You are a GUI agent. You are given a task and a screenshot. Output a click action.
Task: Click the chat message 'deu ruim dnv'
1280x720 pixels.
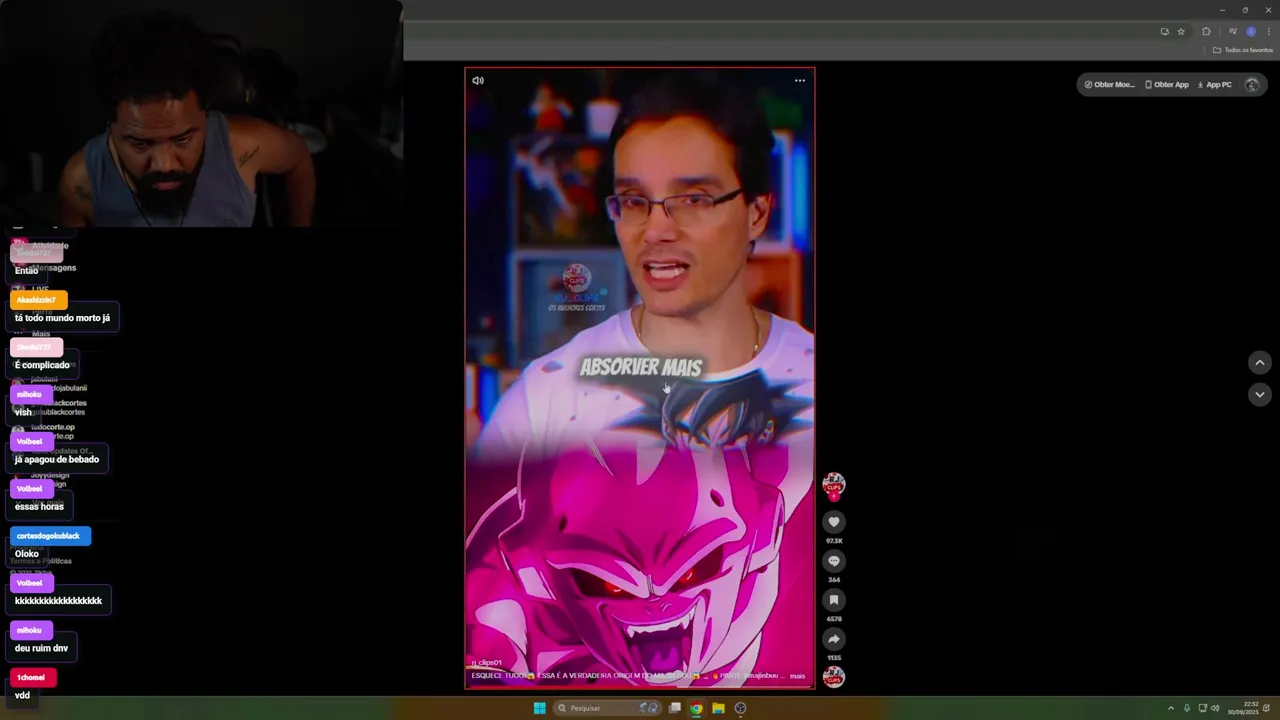coord(41,648)
